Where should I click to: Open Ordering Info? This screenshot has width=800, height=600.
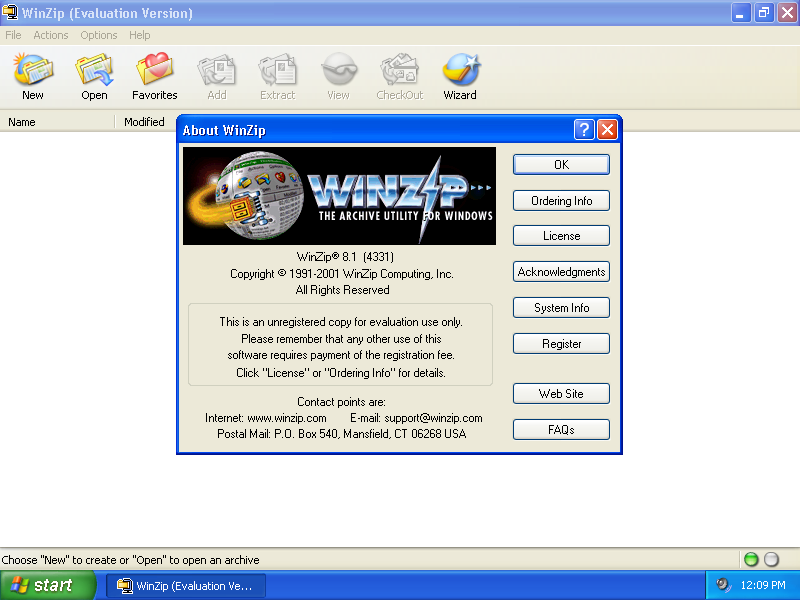tap(561, 201)
